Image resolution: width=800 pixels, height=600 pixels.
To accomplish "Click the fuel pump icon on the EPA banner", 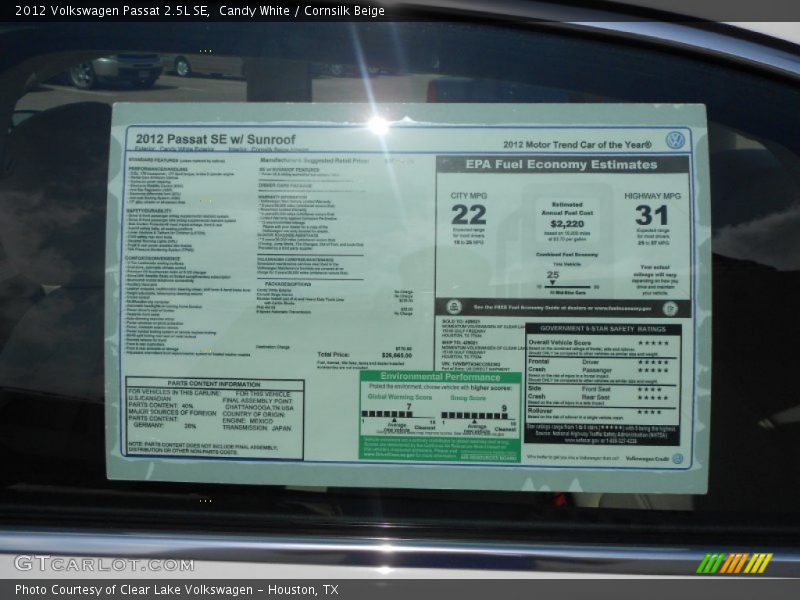I will pyautogui.click(x=454, y=305).
